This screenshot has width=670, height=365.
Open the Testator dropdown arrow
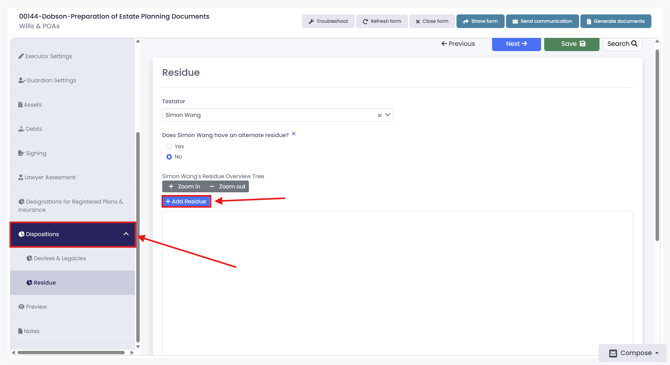388,115
